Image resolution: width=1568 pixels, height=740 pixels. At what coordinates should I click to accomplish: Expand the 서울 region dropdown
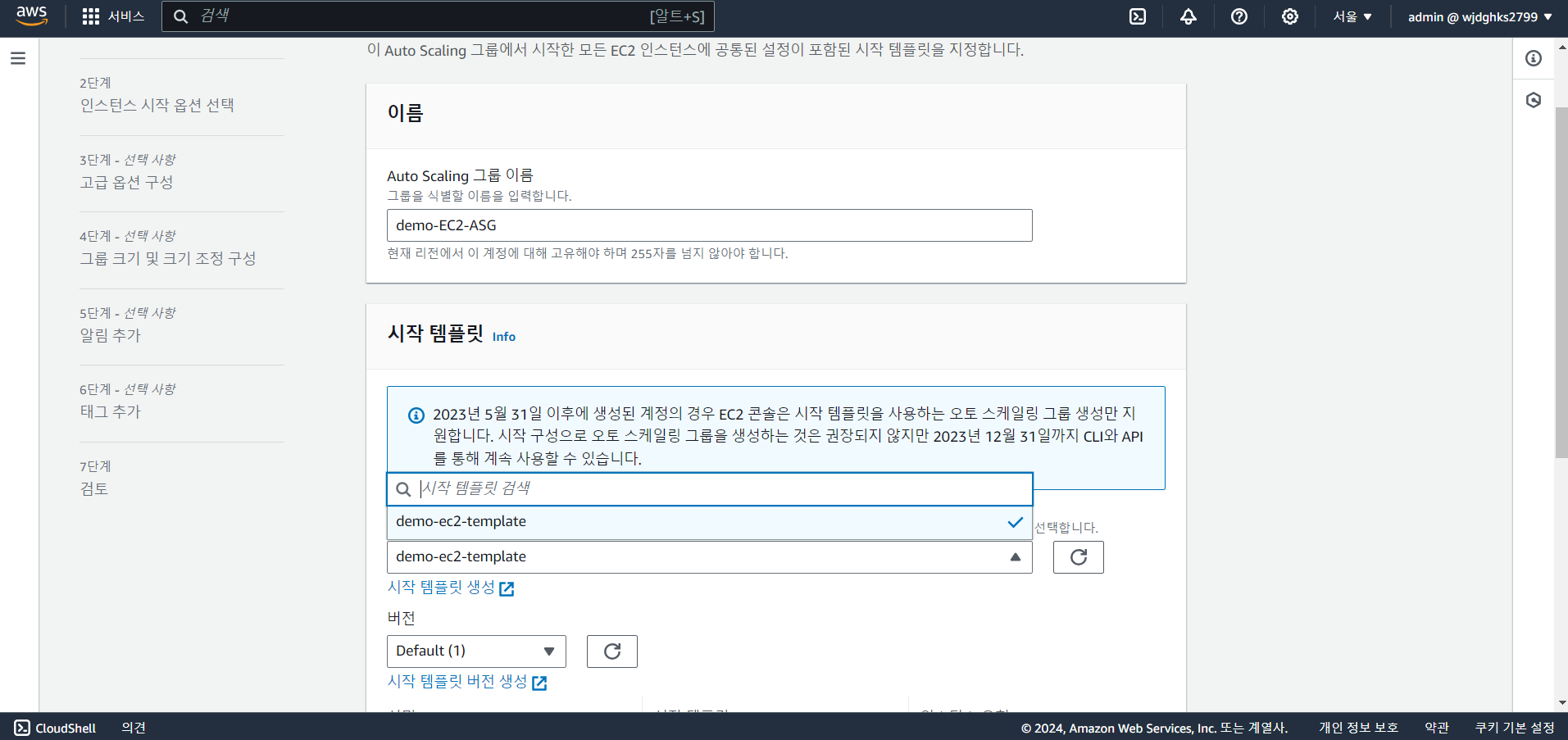pos(1352,16)
